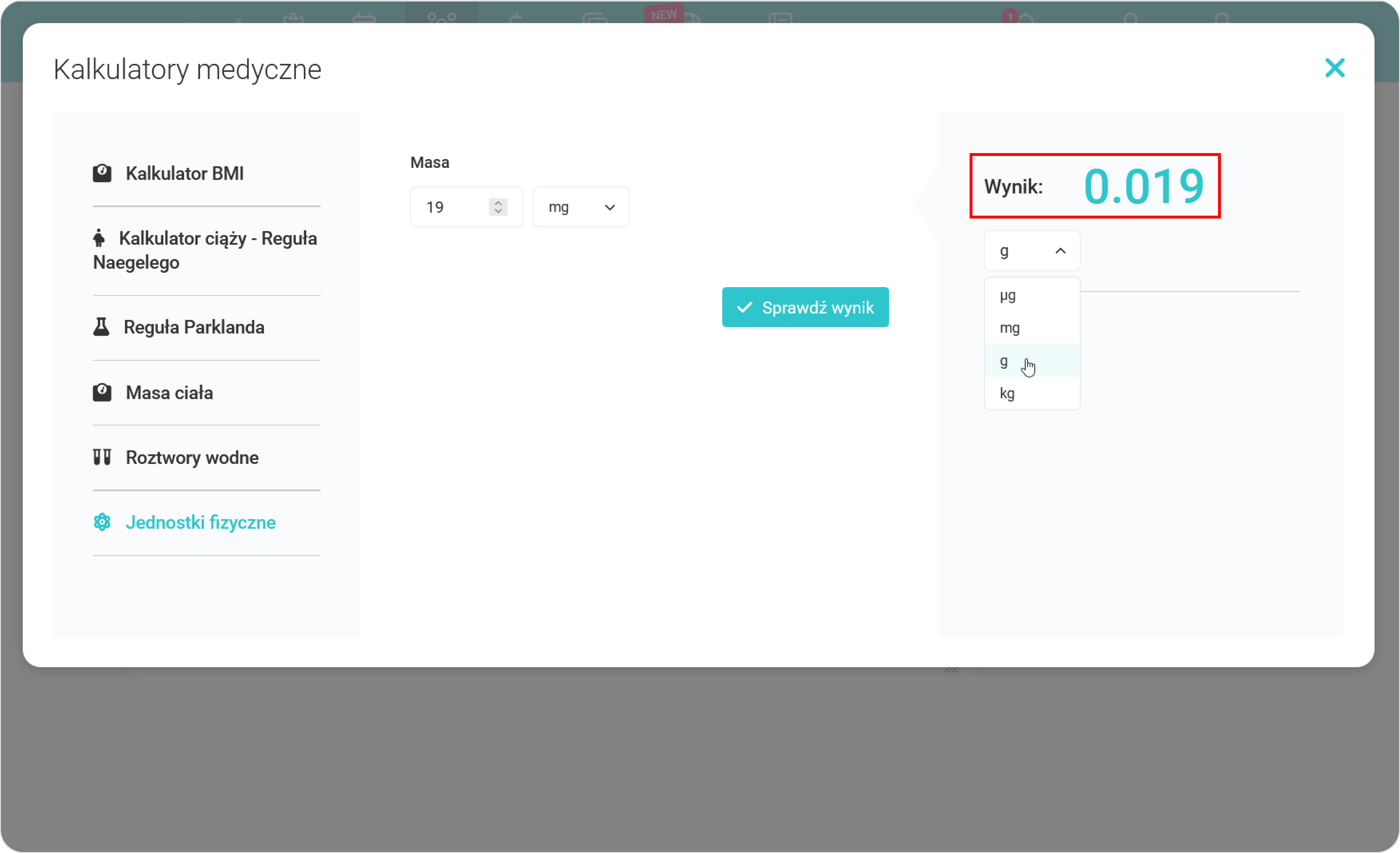Select the Jednostki fizyczne tab

click(x=201, y=522)
